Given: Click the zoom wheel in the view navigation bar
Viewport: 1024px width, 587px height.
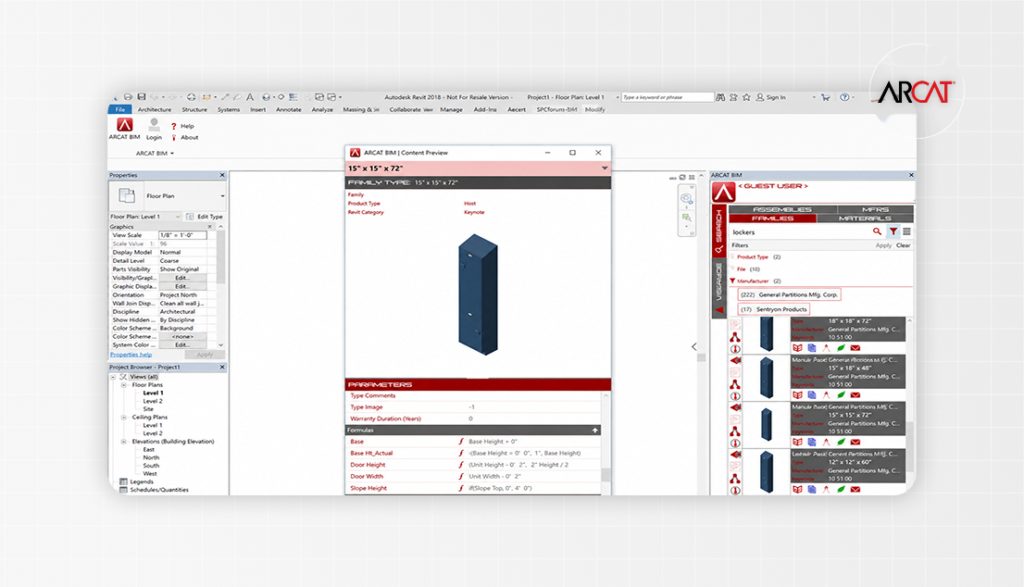Looking at the screenshot, I should tap(686, 199).
